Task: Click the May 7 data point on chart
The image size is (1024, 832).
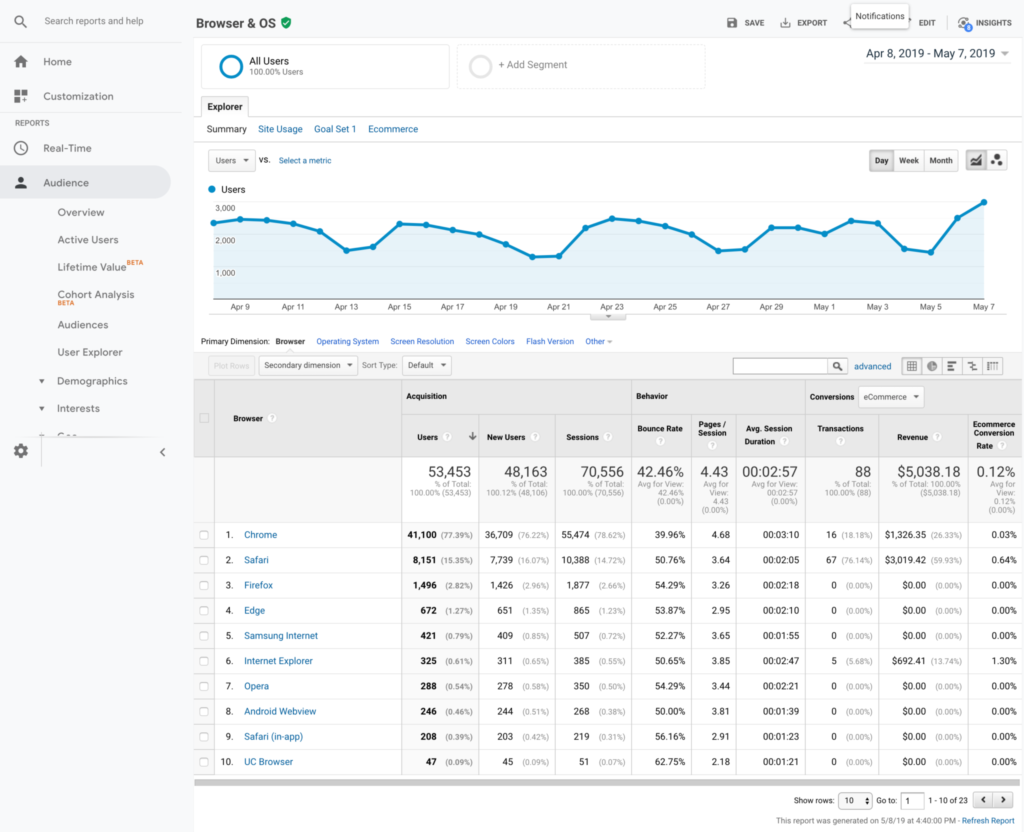Action: pyautogui.click(x=984, y=202)
